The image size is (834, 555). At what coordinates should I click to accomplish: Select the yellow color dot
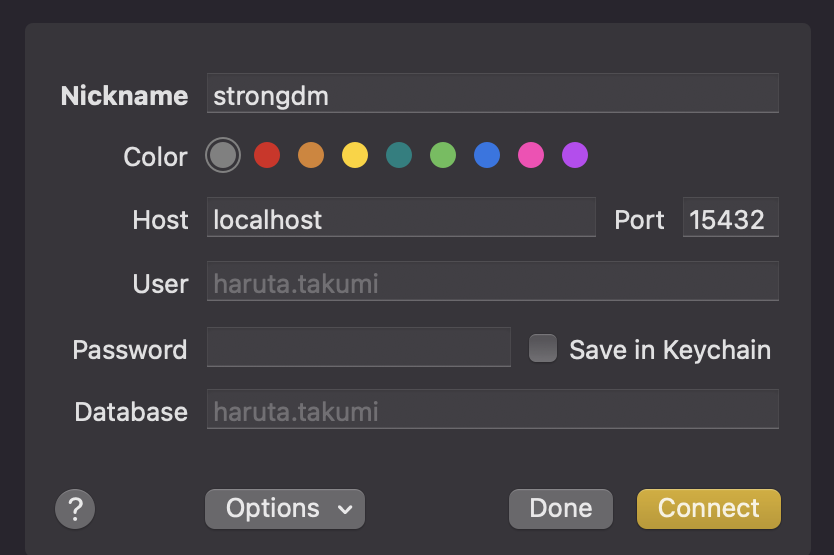click(x=355, y=155)
